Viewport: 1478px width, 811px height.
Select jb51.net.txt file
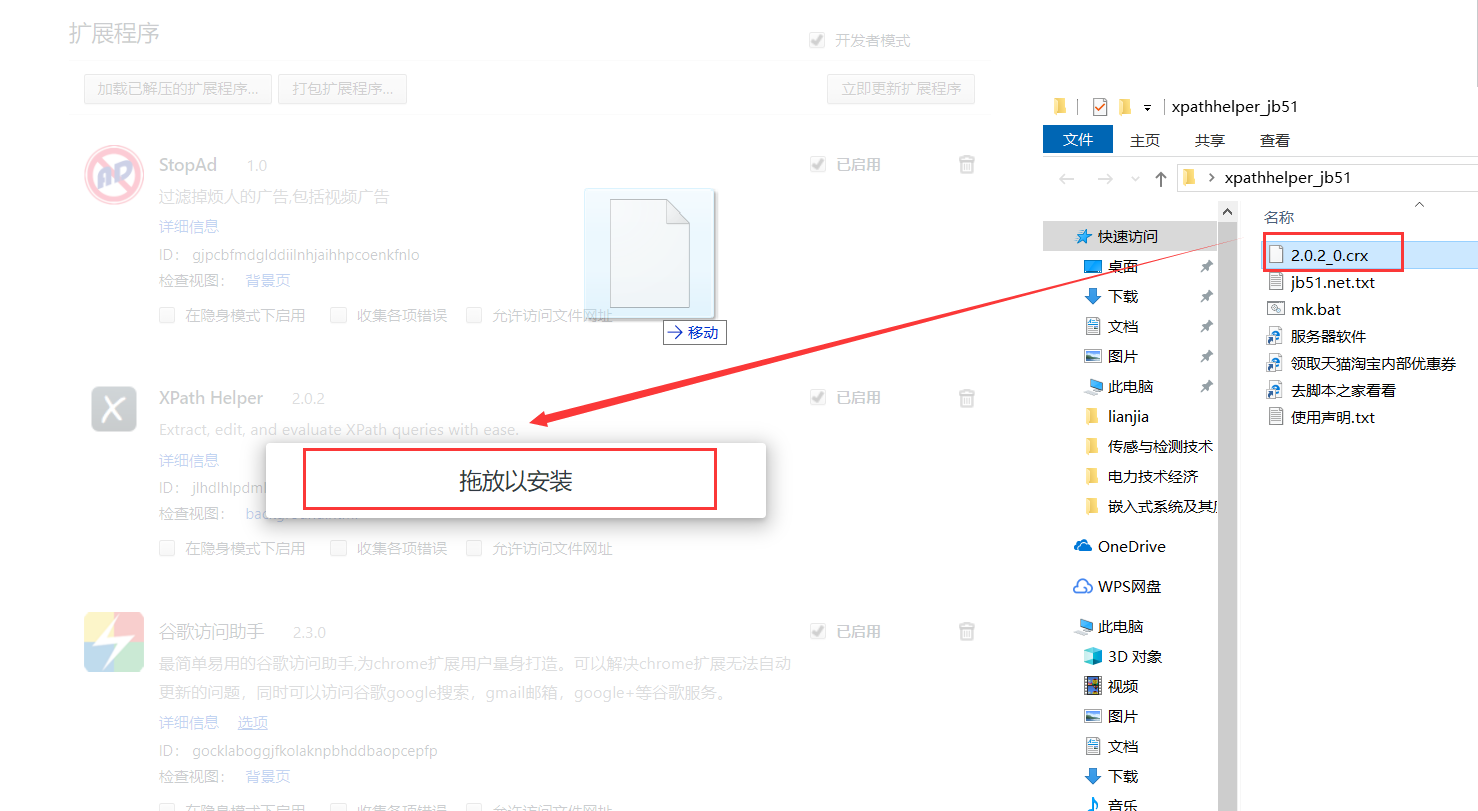click(x=1321, y=282)
